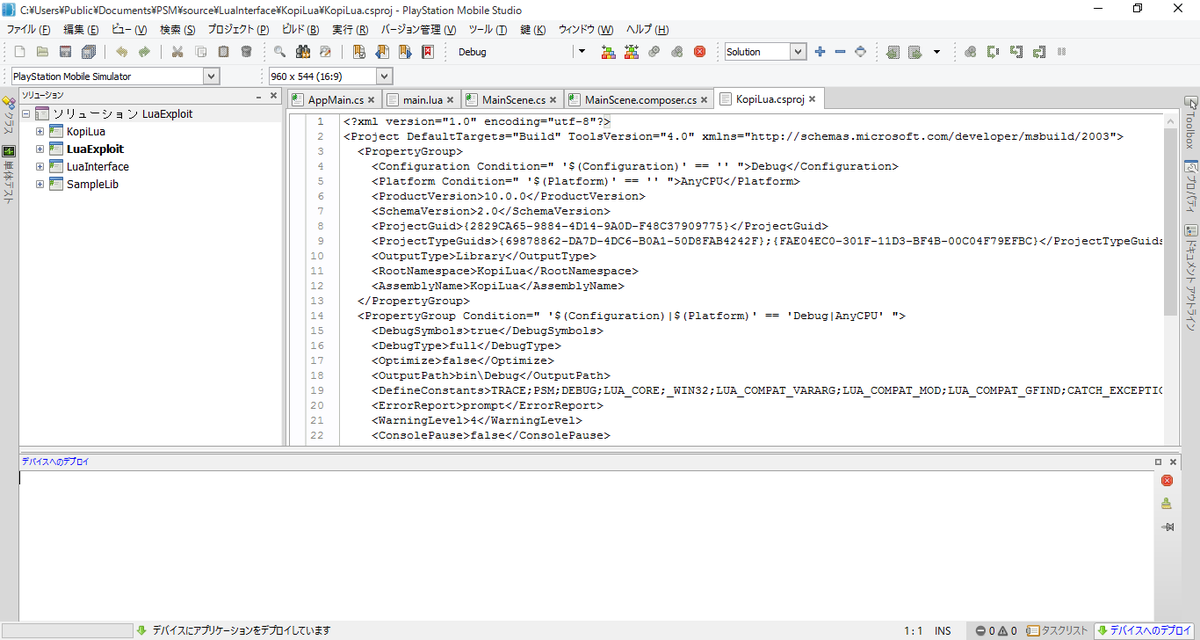
Task: Click the Next Bookmark icon
Action: [x=405, y=52]
